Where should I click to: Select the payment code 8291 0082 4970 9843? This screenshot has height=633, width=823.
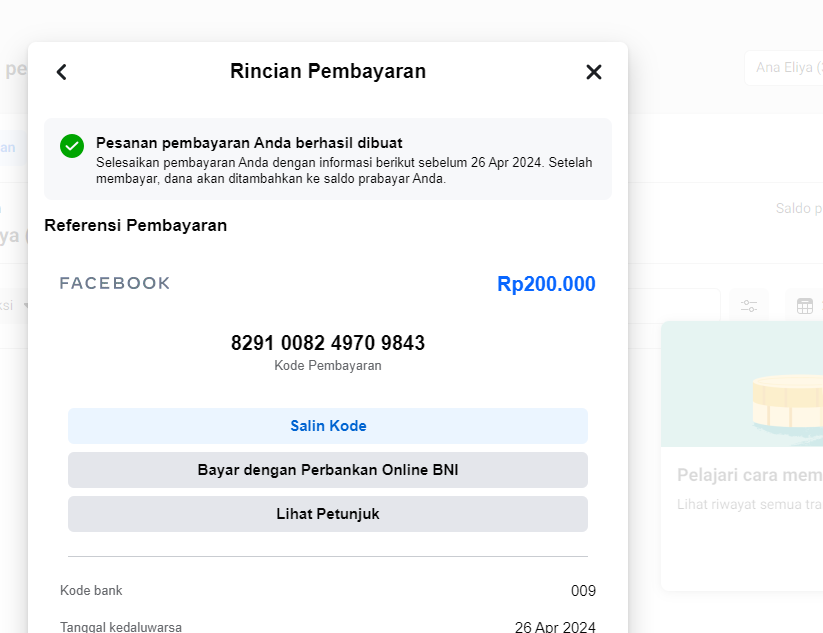328,343
